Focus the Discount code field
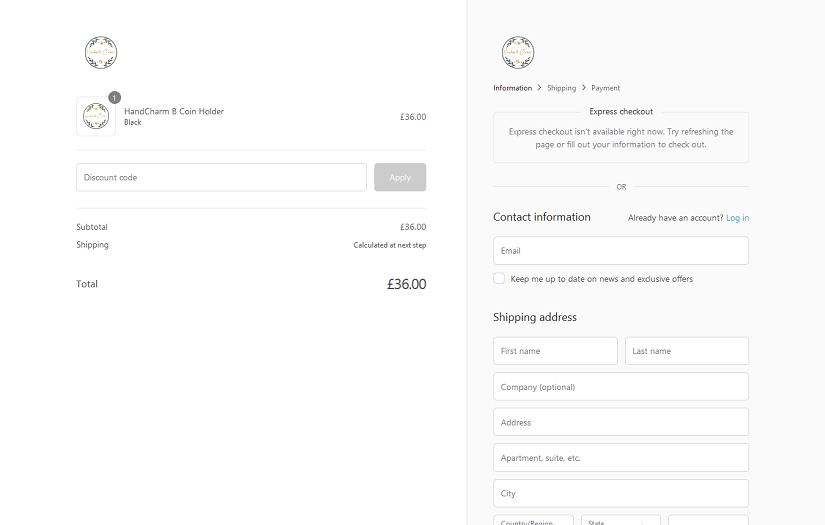 pyautogui.click(x=221, y=177)
